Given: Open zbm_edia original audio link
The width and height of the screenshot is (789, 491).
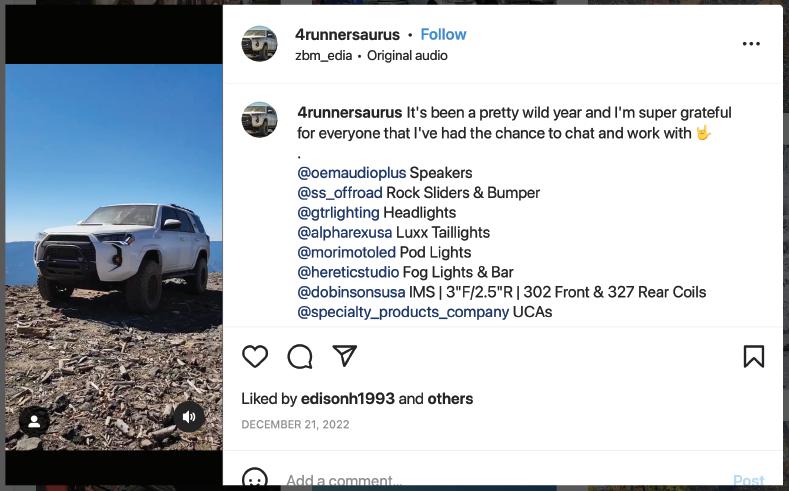Looking at the screenshot, I should (x=371, y=55).
